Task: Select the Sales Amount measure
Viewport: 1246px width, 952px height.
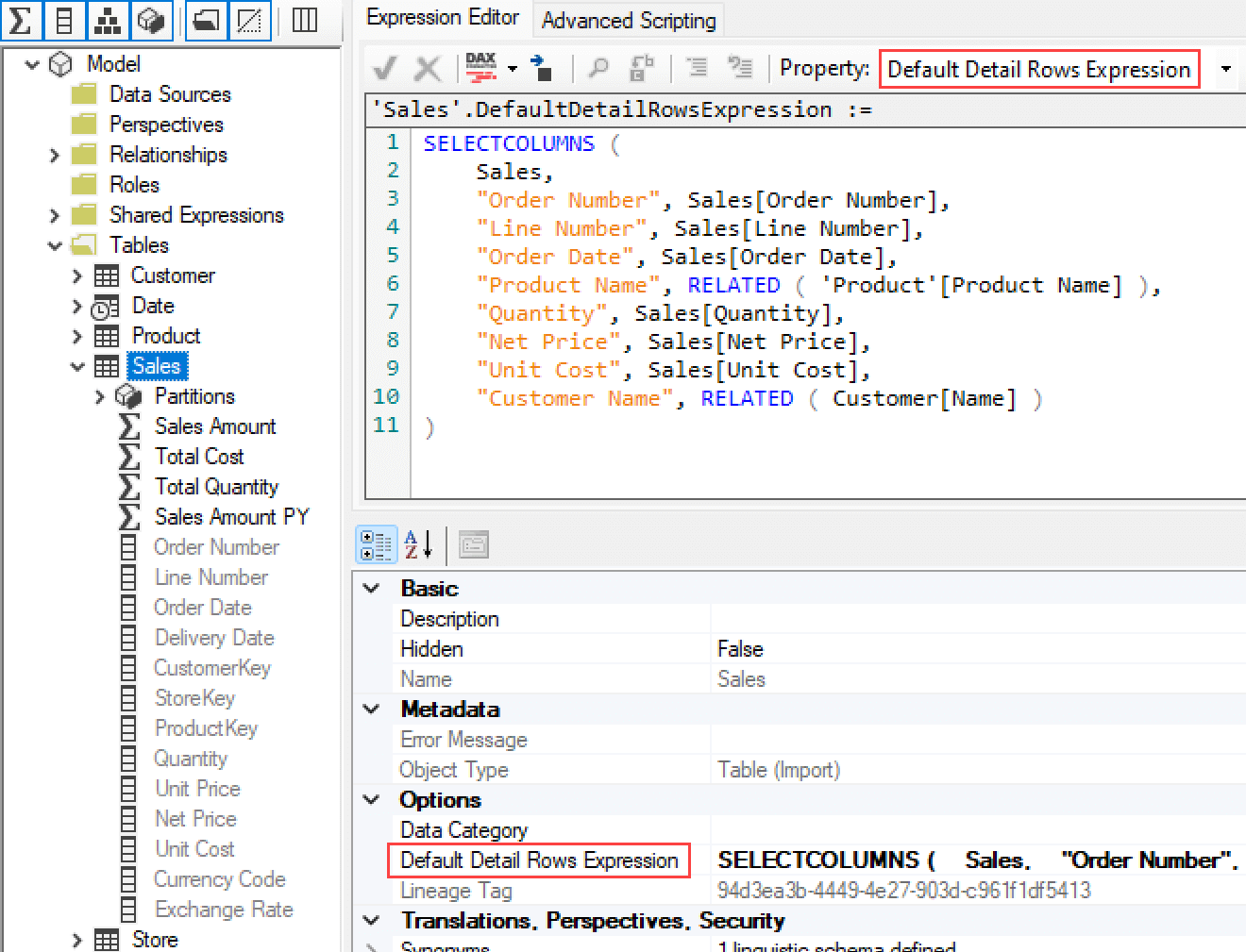Action: (215, 426)
